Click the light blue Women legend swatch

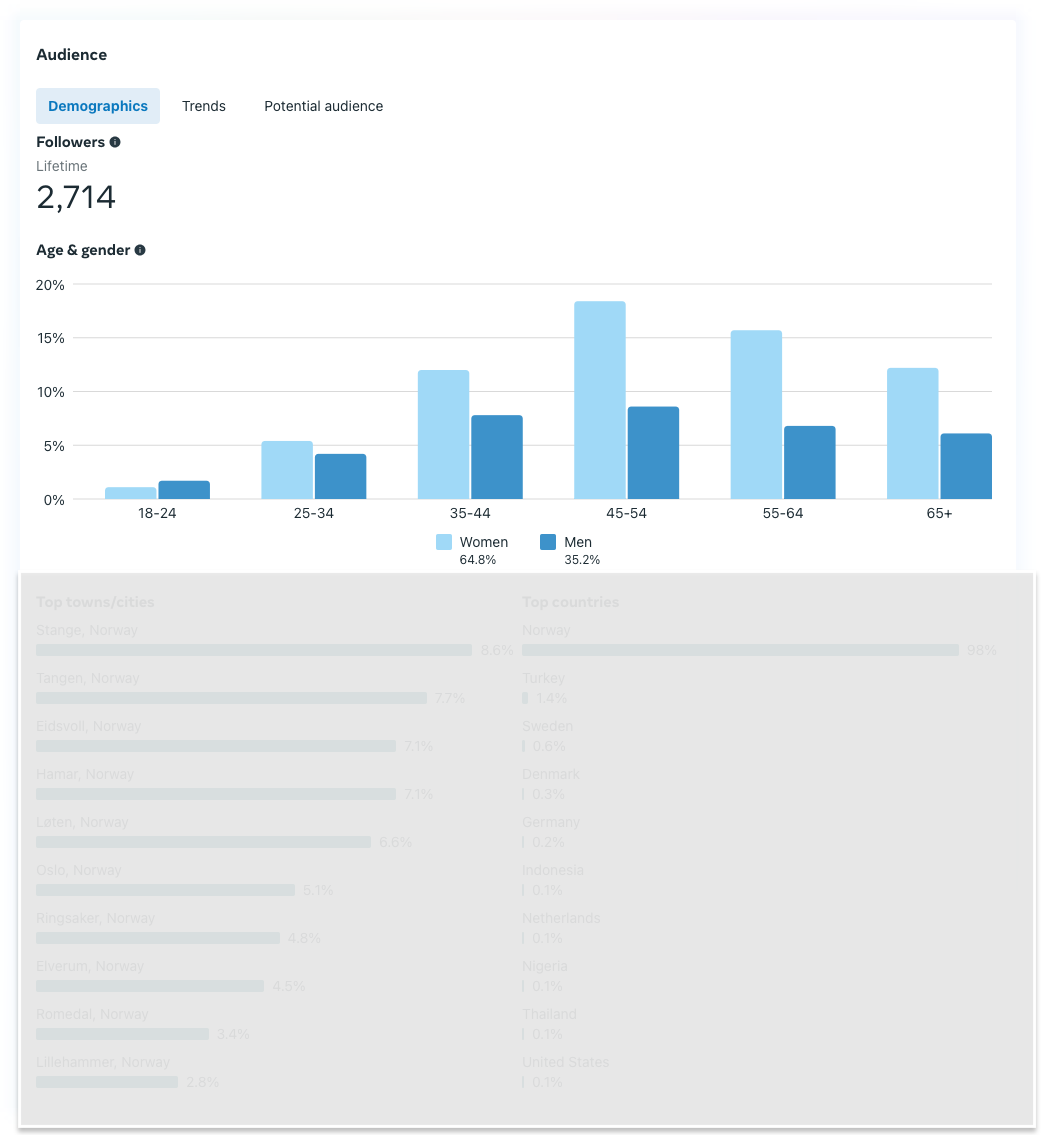[x=444, y=542]
